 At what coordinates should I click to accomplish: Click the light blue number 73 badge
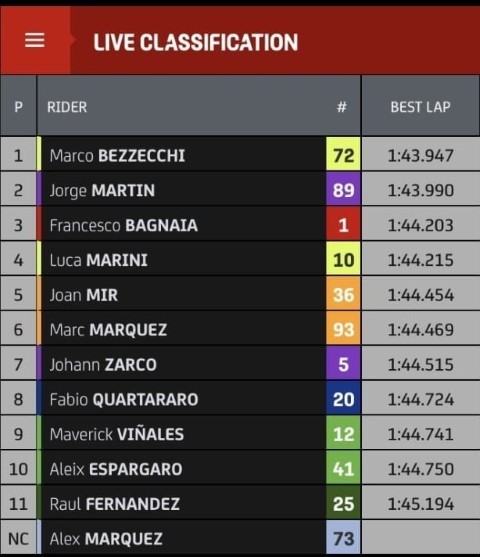(343, 537)
